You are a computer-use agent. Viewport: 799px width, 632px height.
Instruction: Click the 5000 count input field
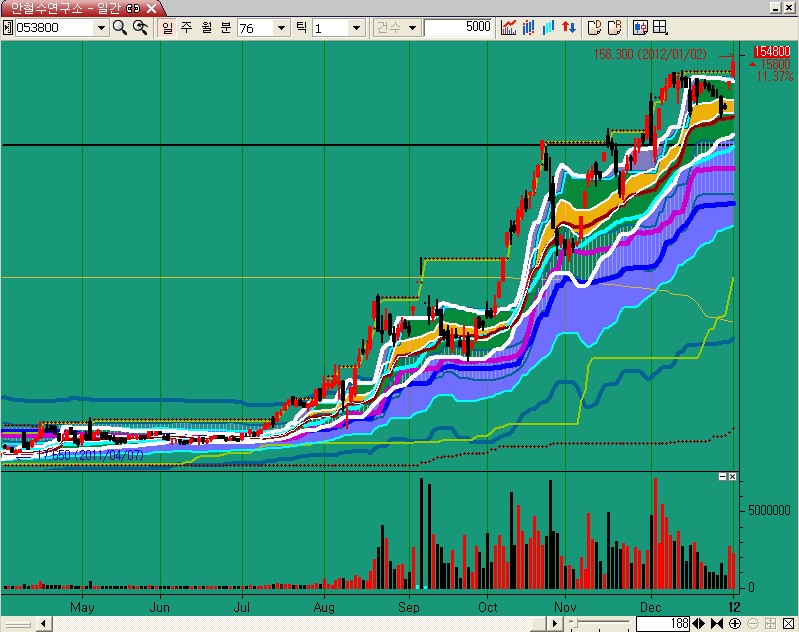[x=458, y=27]
